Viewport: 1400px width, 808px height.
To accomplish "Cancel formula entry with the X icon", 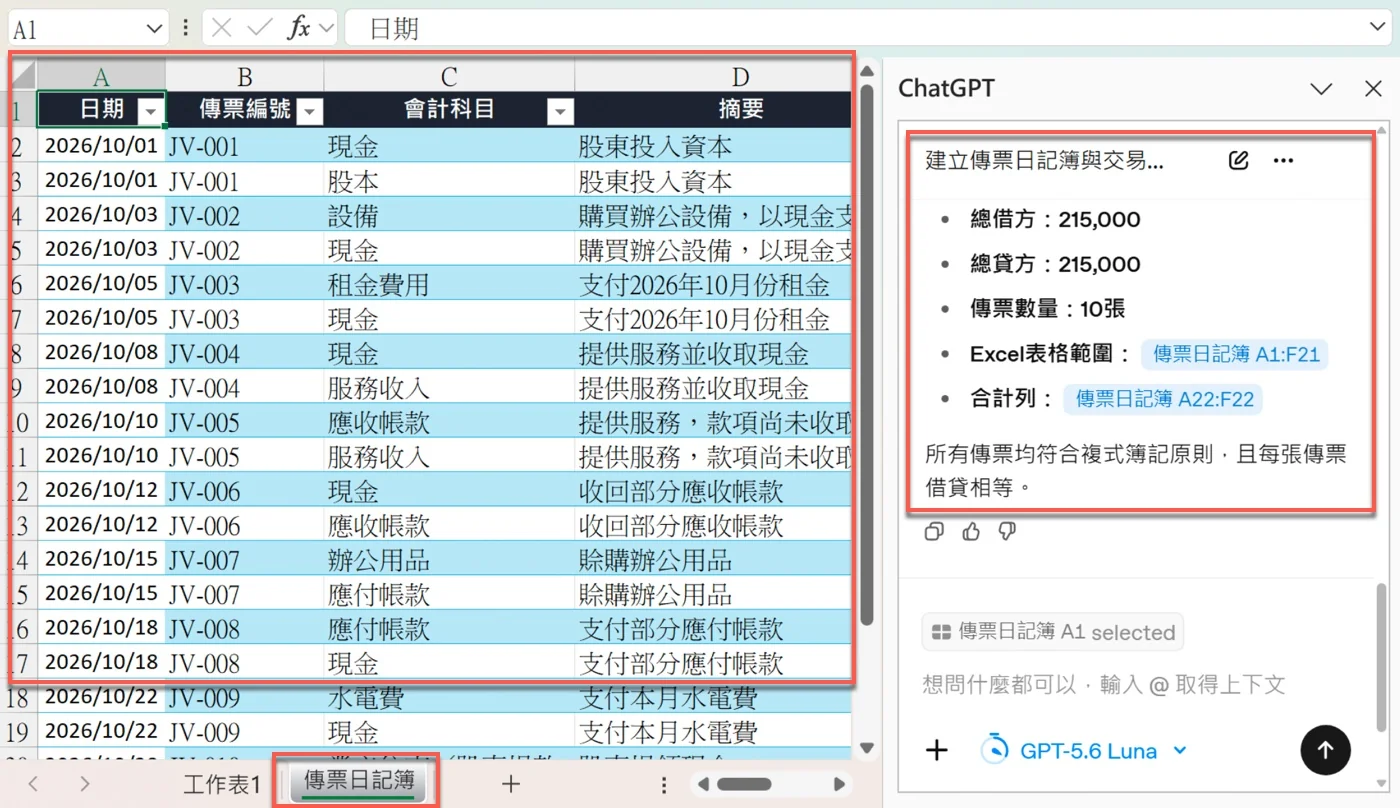I will (221, 28).
